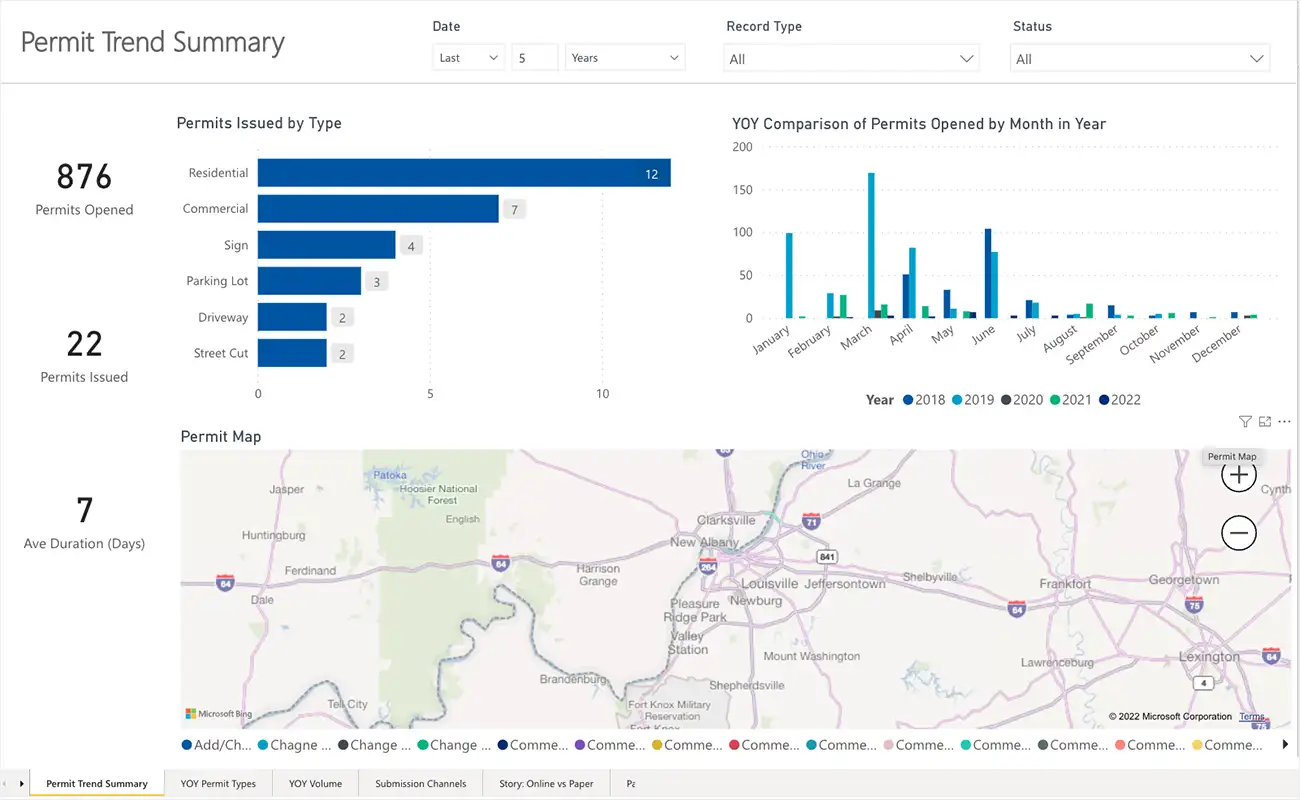Select the Commercial bar in Permits Issued

point(378,209)
